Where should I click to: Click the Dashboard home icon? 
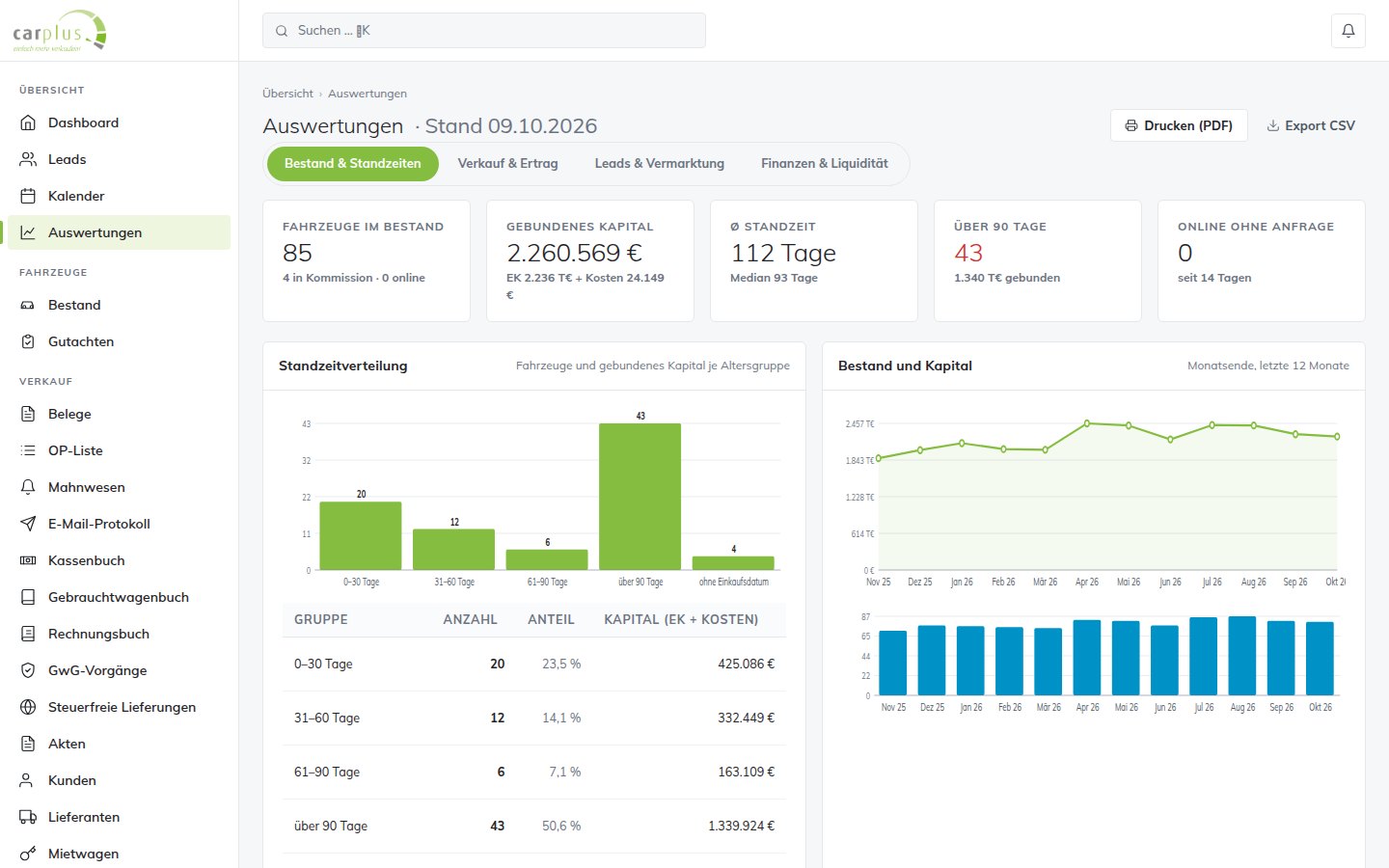coord(28,122)
